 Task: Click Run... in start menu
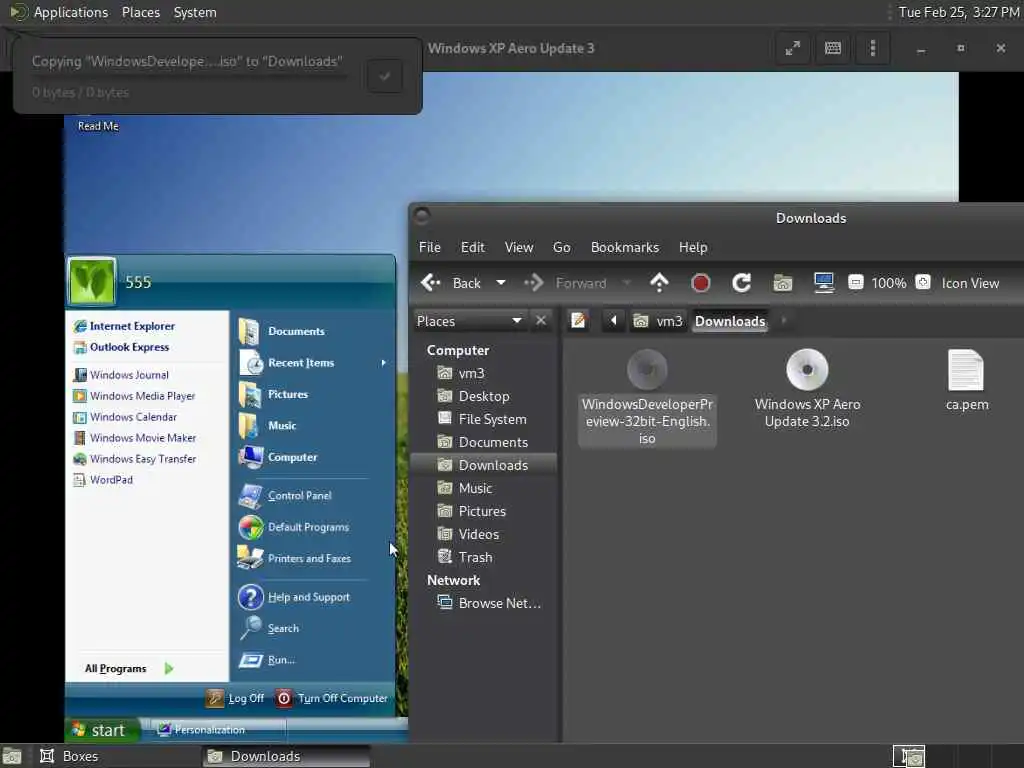pos(268,660)
